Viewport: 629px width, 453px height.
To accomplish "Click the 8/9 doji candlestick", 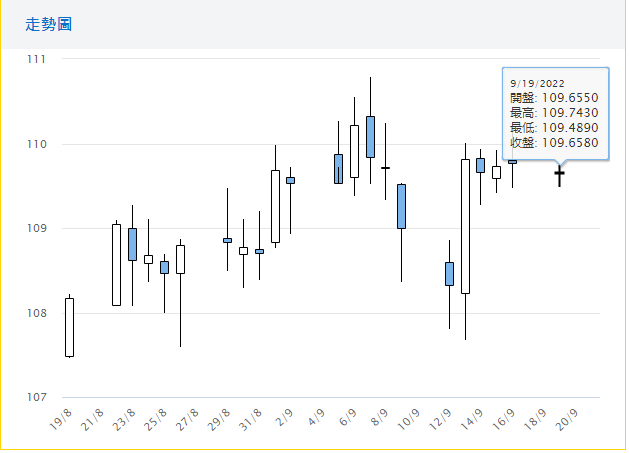I will point(385,168).
